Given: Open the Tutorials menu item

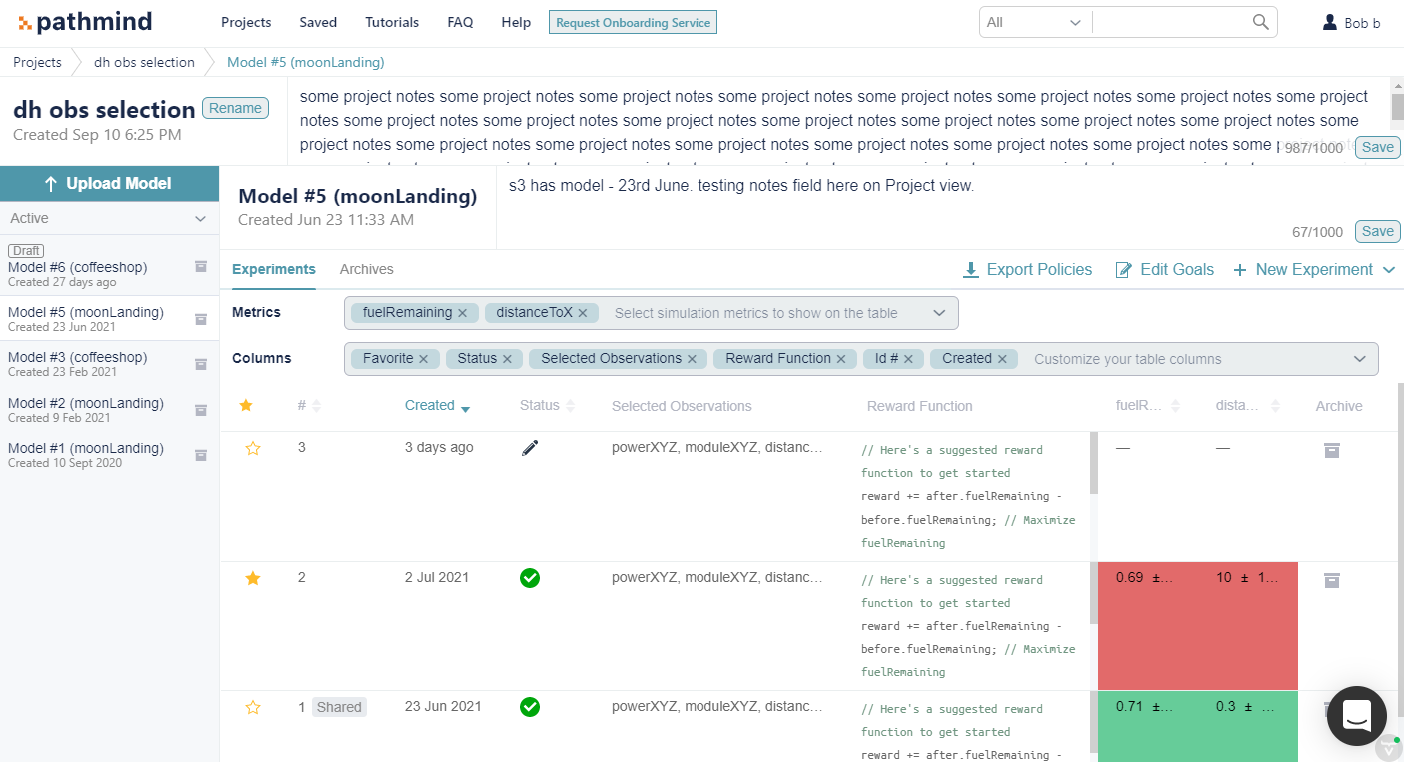Looking at the screenshot, I should pos(392,22).
